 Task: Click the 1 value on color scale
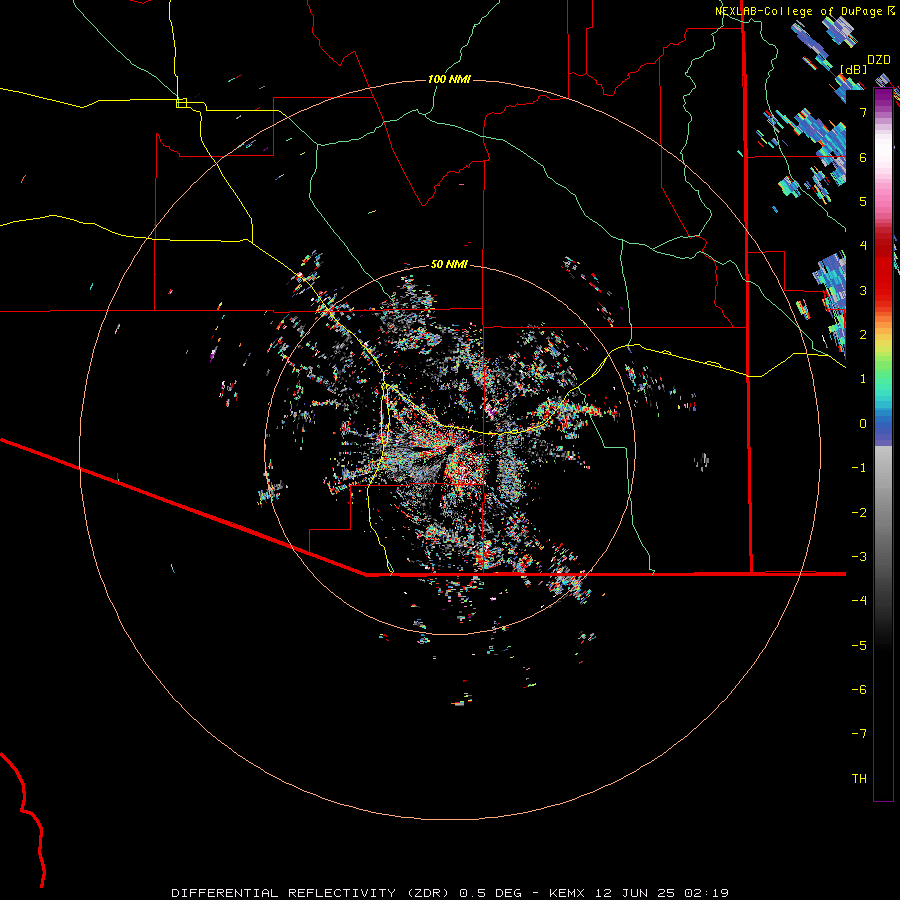[x=863, y=379]
